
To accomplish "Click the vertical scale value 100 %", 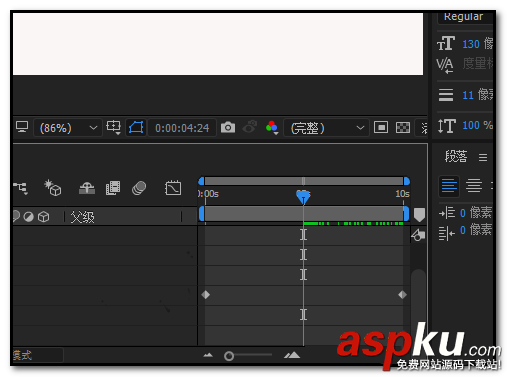I will point(477,125).
